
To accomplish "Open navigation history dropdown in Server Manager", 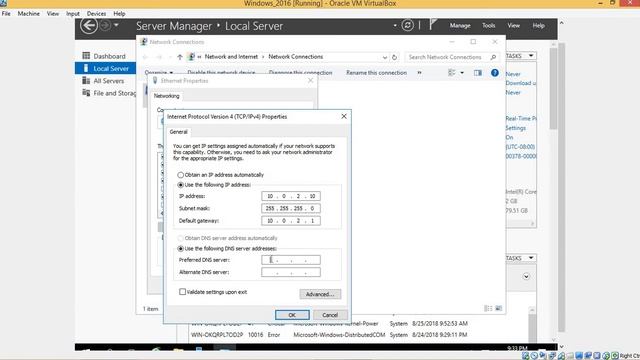I will pyautogui.click(x=116, y=25).
